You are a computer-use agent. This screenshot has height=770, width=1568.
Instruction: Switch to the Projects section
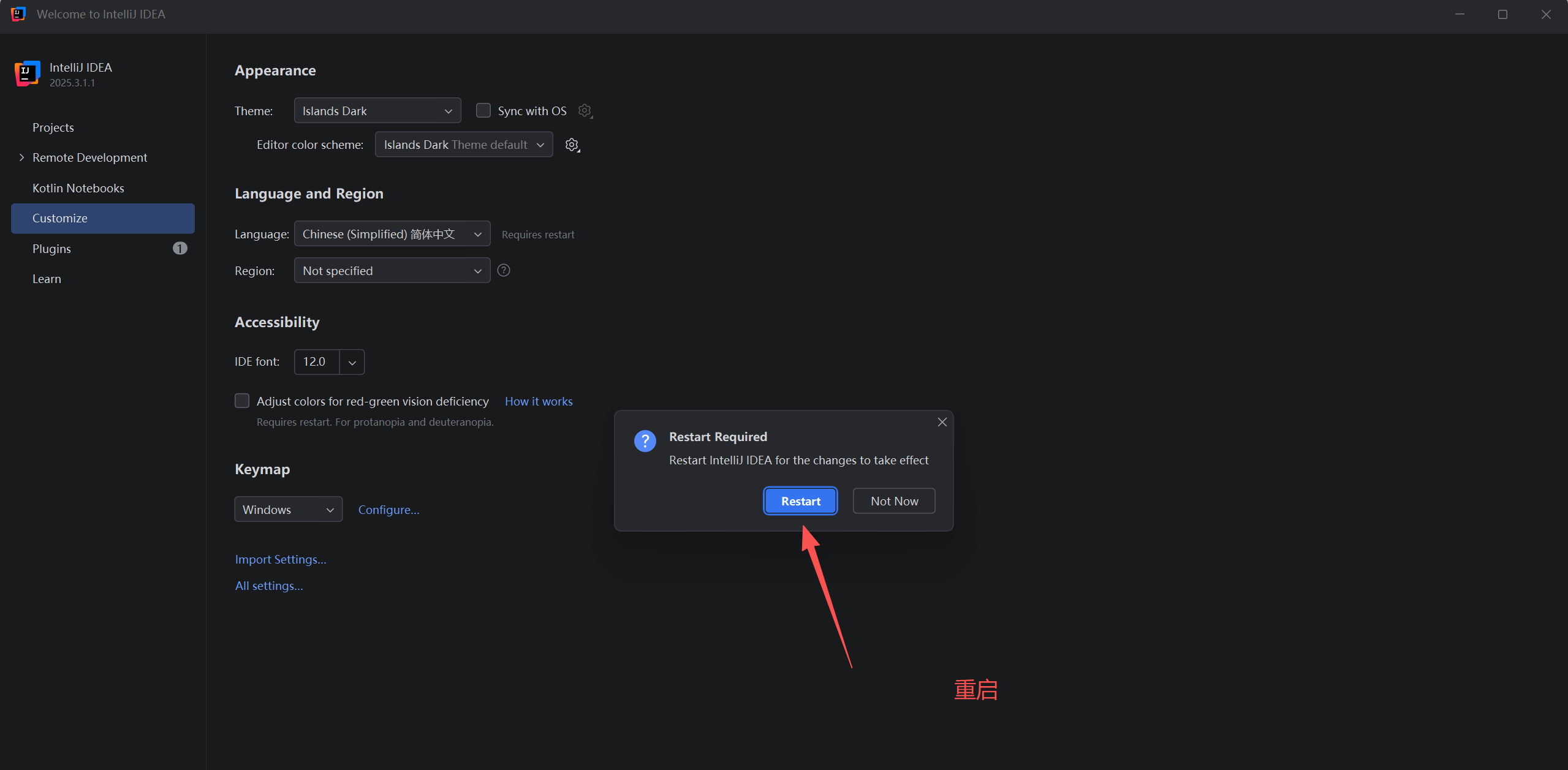(53, 127)
